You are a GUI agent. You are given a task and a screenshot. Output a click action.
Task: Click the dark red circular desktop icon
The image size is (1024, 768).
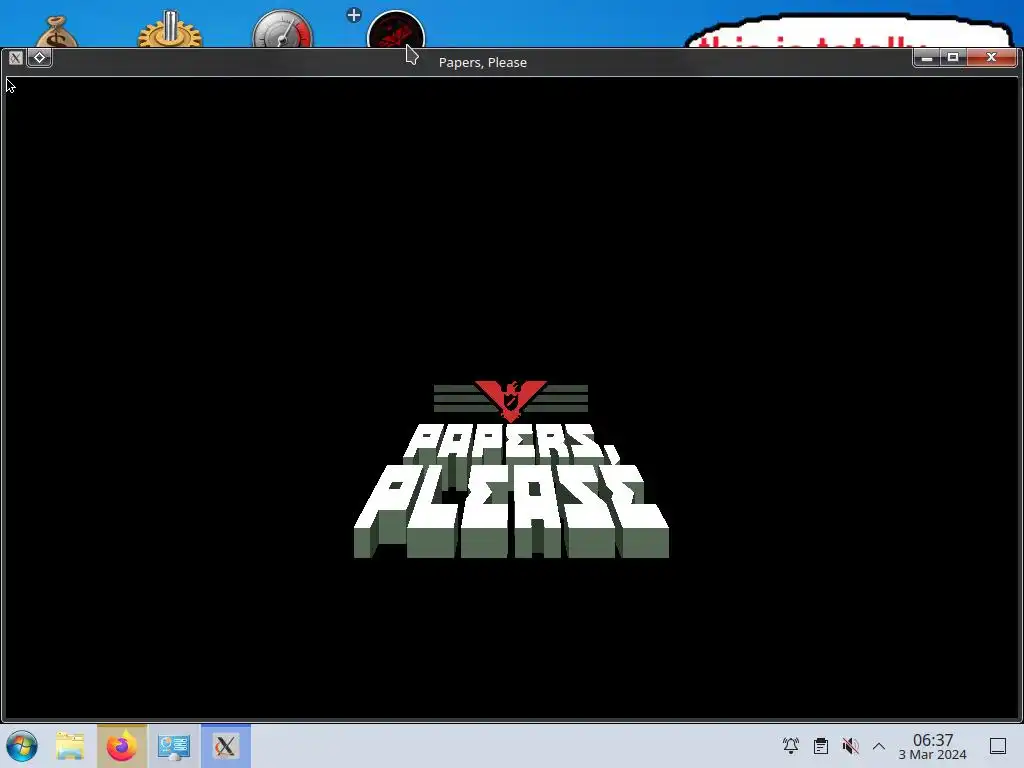pos(396,30)
